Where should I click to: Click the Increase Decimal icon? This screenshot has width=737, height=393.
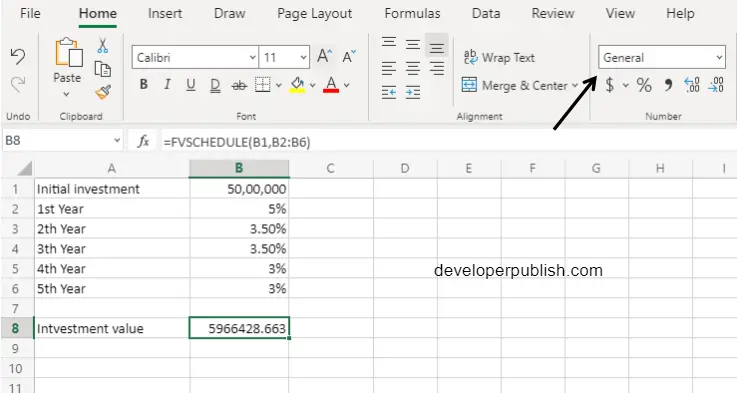pos(692,85)
